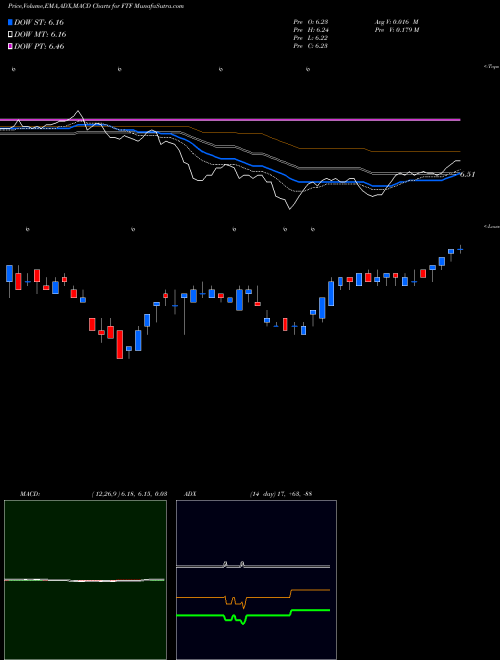Click the 'Pre C: 6.23' value
Screen dimensions: 500x660
pyautogui.click(x=311, y=46)
